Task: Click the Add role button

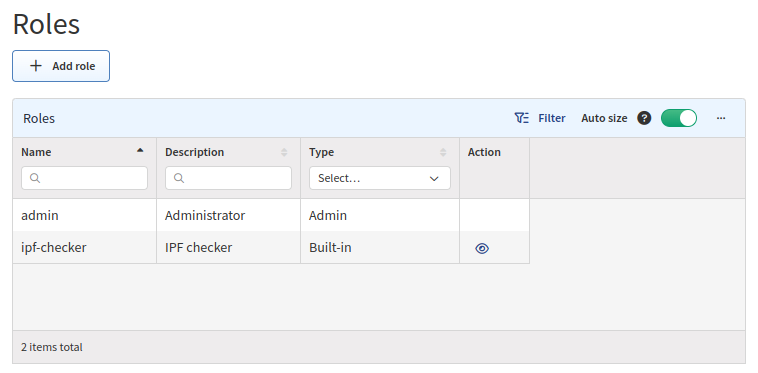Action: click(61, 66)
